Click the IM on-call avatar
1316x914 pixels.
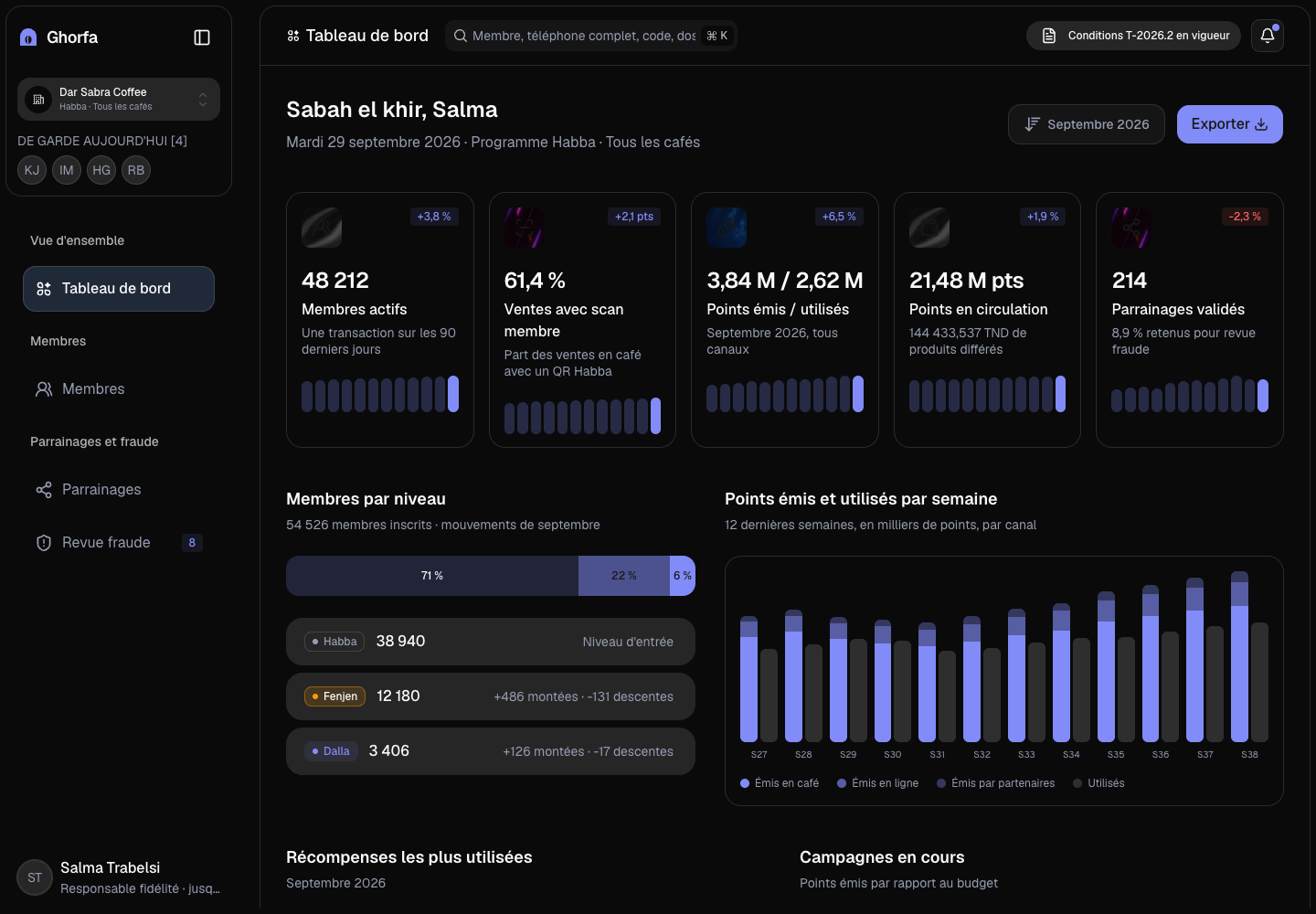tap(67, 170)
